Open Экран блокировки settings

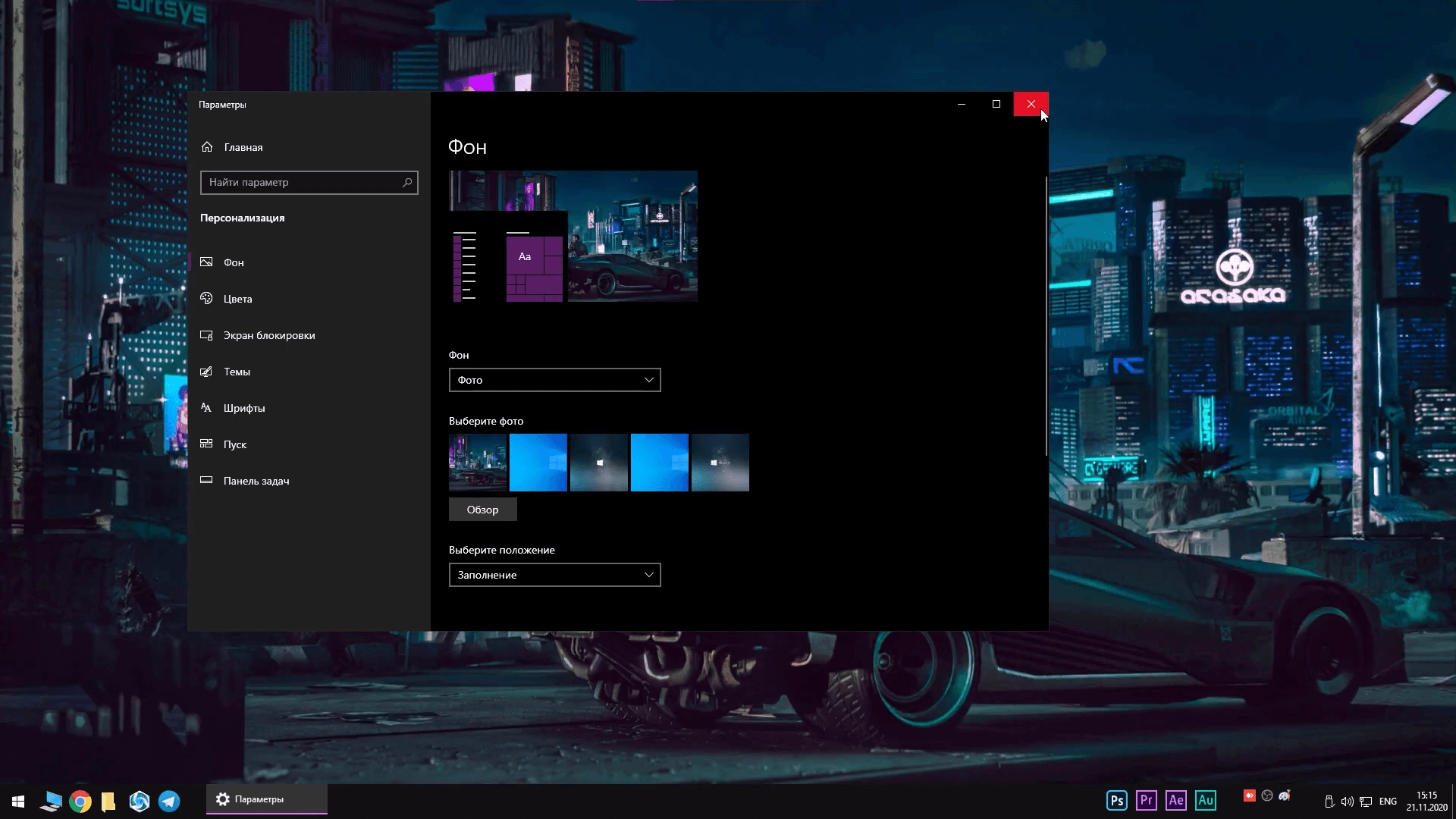[x=309, y=335]
